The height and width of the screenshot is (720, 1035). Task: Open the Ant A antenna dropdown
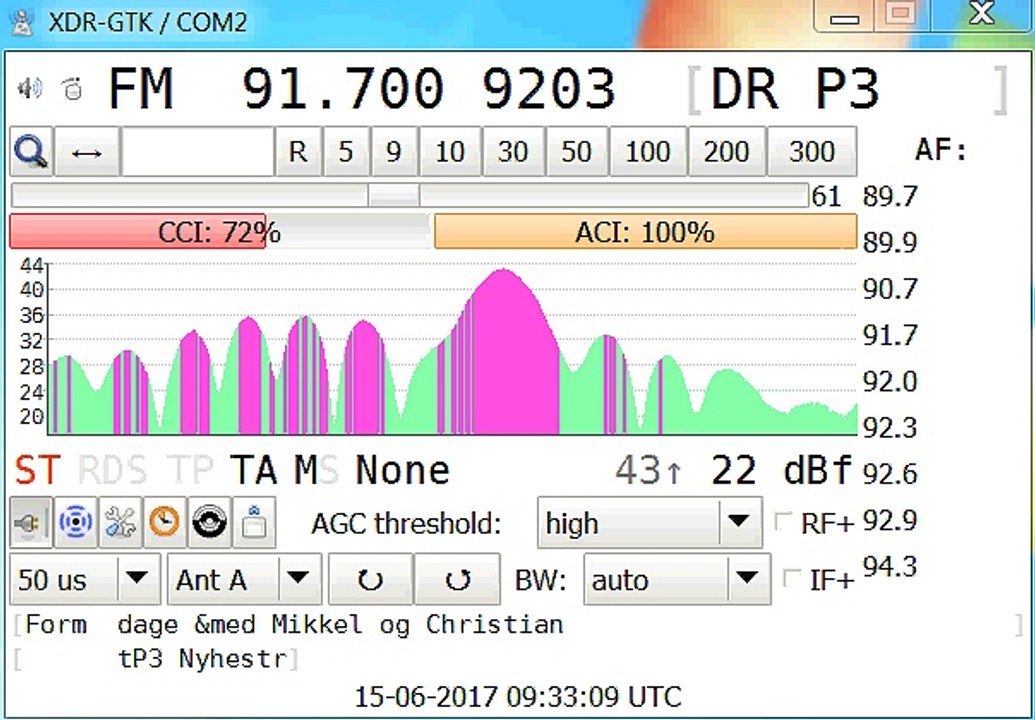(244, 579)
